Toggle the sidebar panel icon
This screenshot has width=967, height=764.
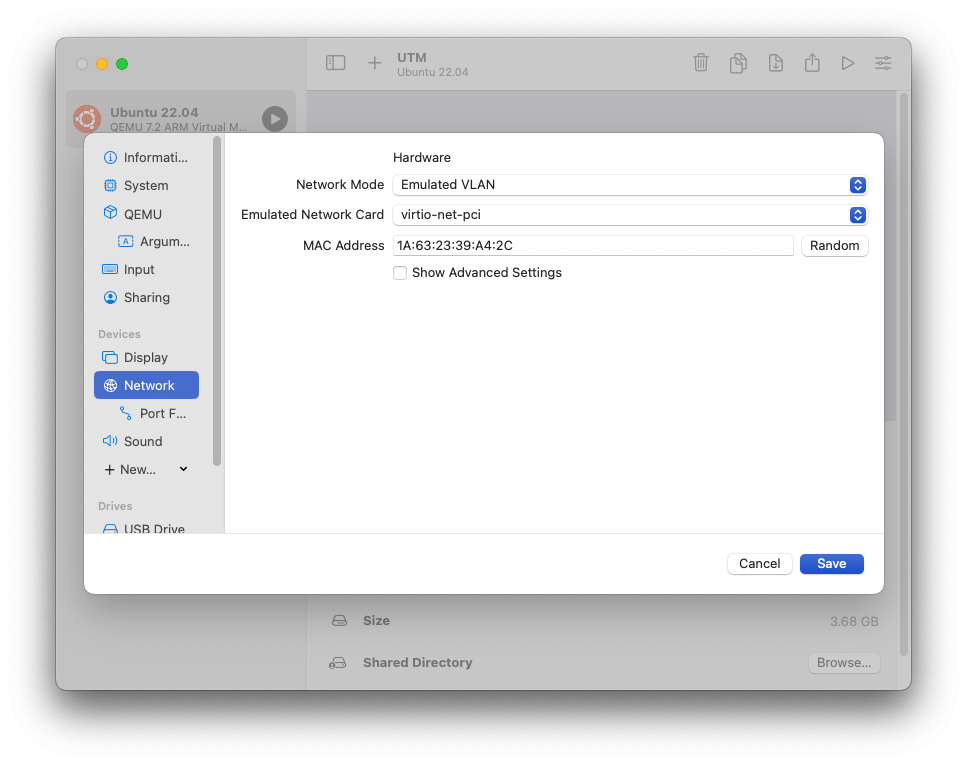pyautogui.click(x=336, y=63)
